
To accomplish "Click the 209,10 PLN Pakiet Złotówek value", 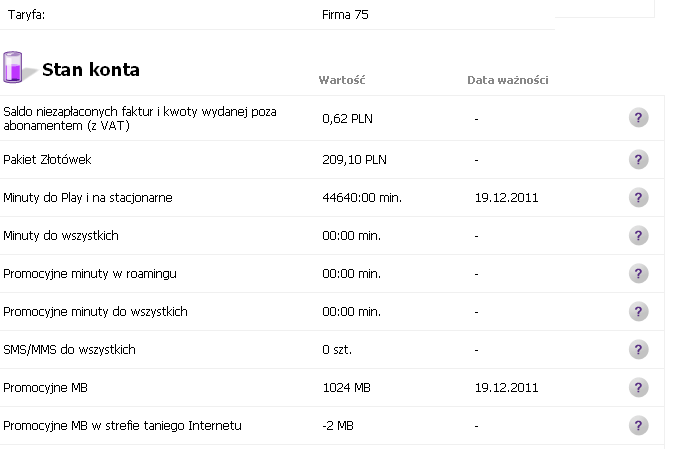I will (x=354, y=160).
